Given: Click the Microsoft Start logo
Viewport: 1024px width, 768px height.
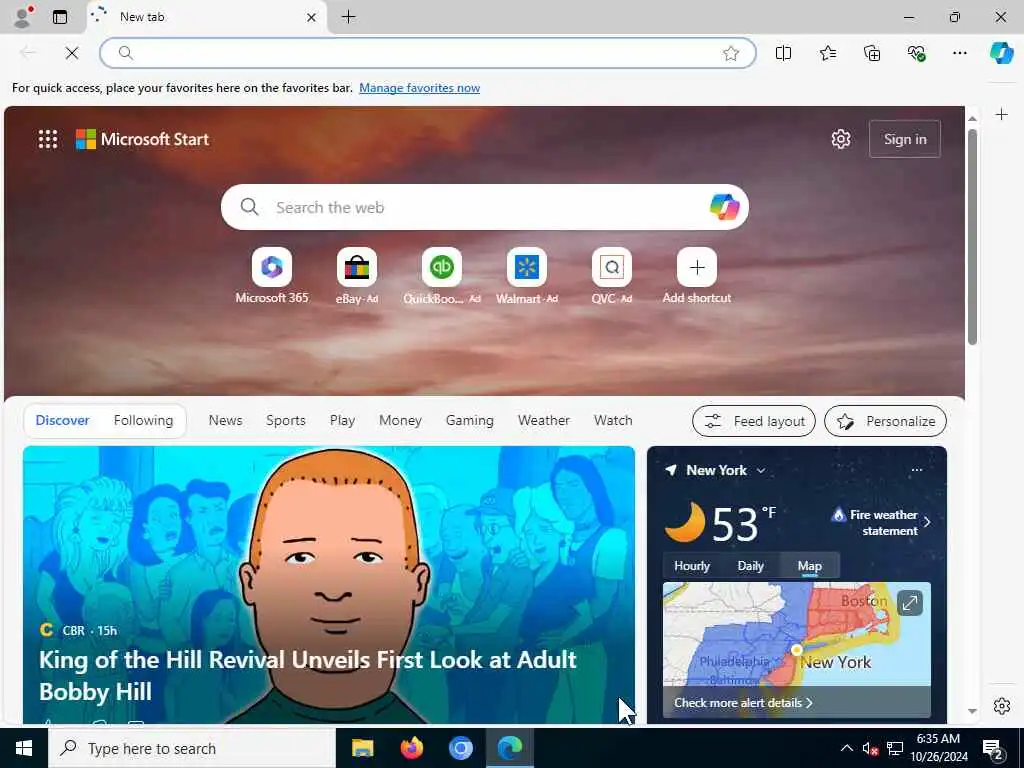Looking at the screenshot, I should [142, 139].
